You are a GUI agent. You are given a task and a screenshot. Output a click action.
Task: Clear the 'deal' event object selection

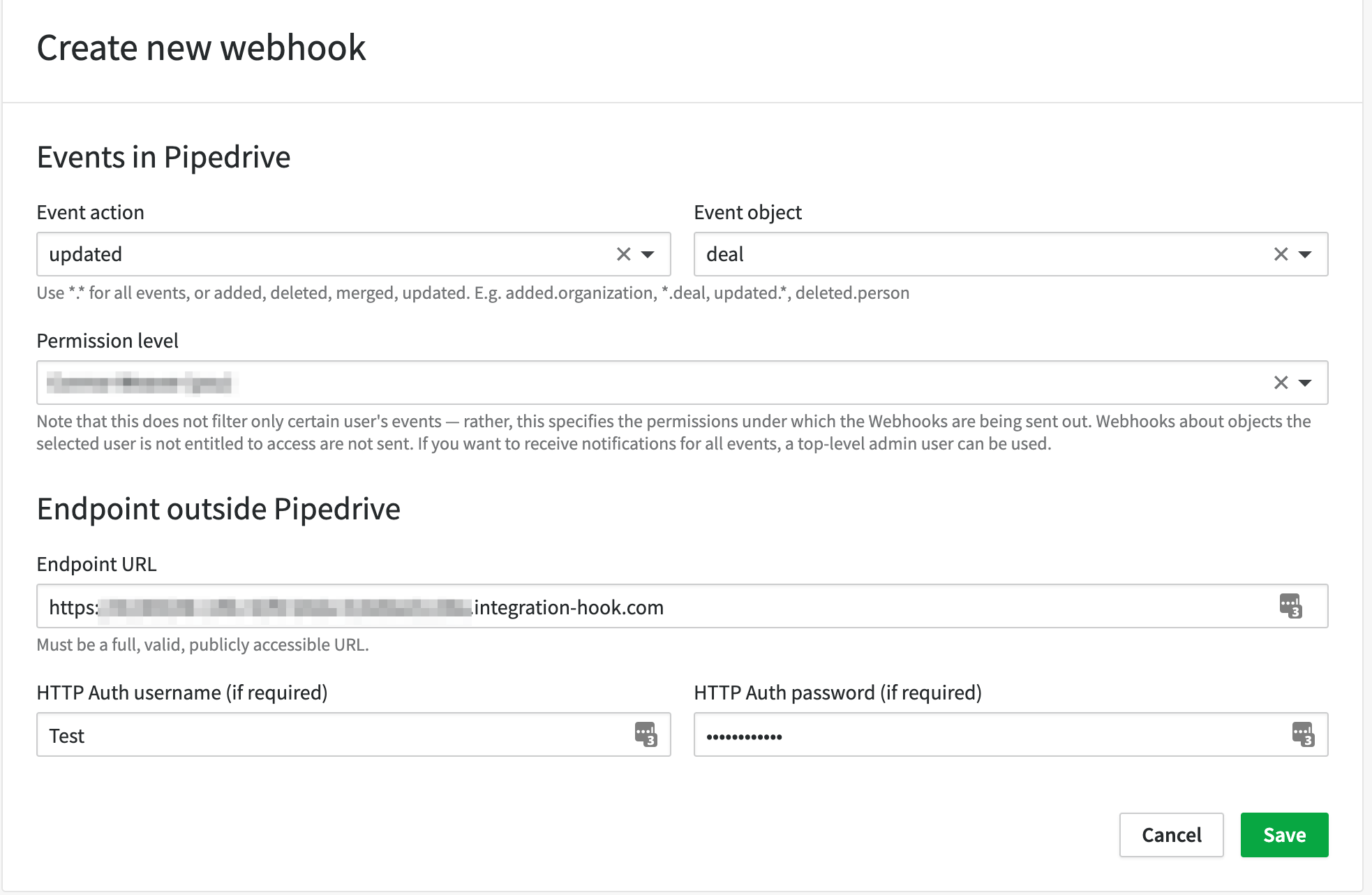(x=1281, y=254)
